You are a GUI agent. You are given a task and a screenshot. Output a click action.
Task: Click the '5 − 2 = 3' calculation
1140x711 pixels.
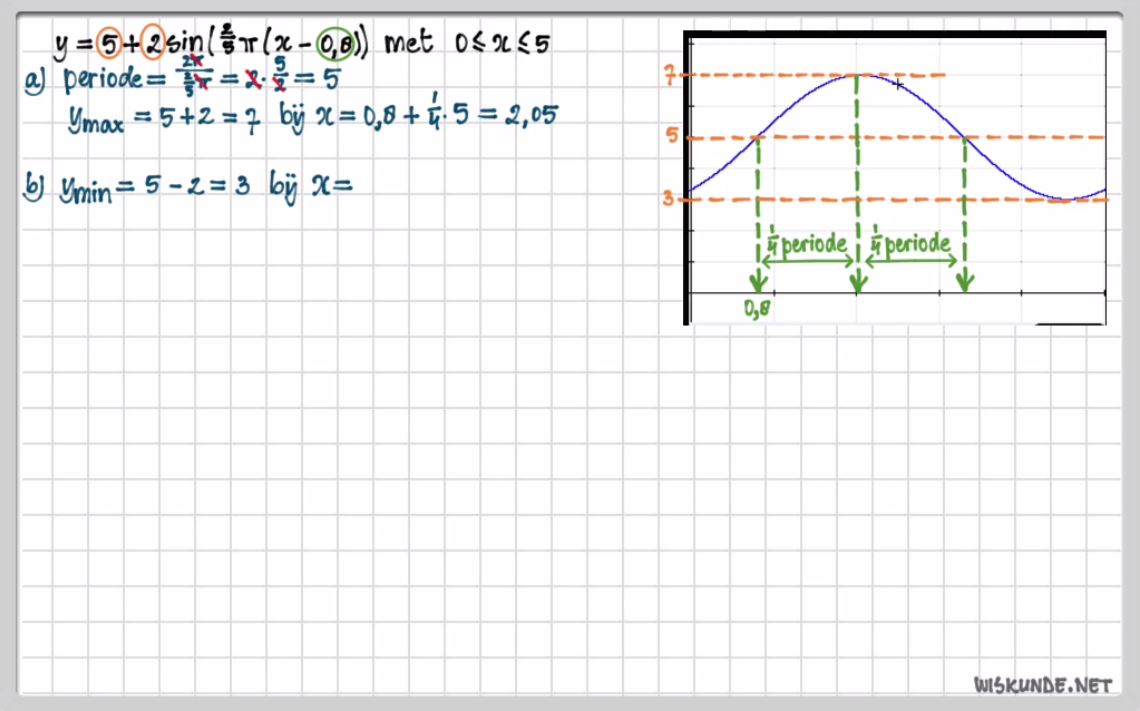point(196,185)
